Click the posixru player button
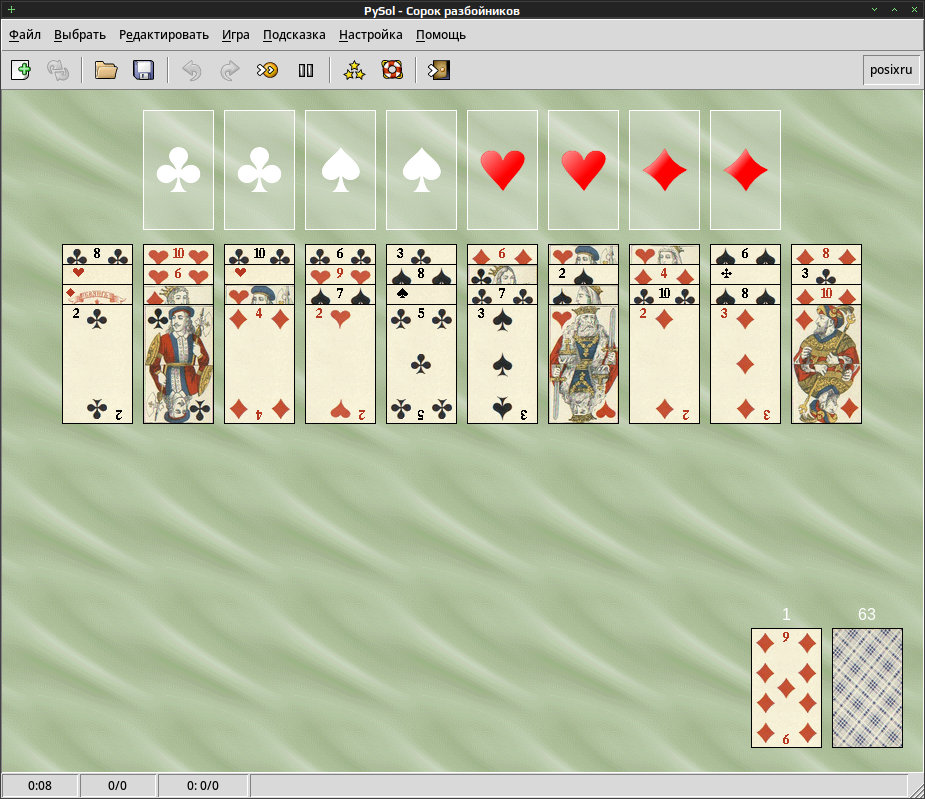925x799 pixels. (891, 70)
